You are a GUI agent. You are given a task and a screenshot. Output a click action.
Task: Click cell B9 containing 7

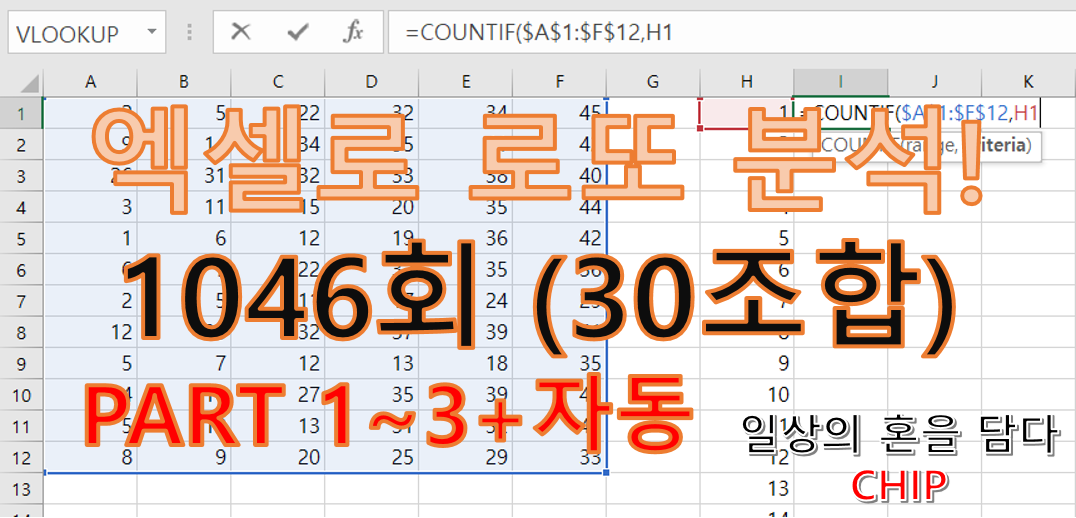click(184, 364)
